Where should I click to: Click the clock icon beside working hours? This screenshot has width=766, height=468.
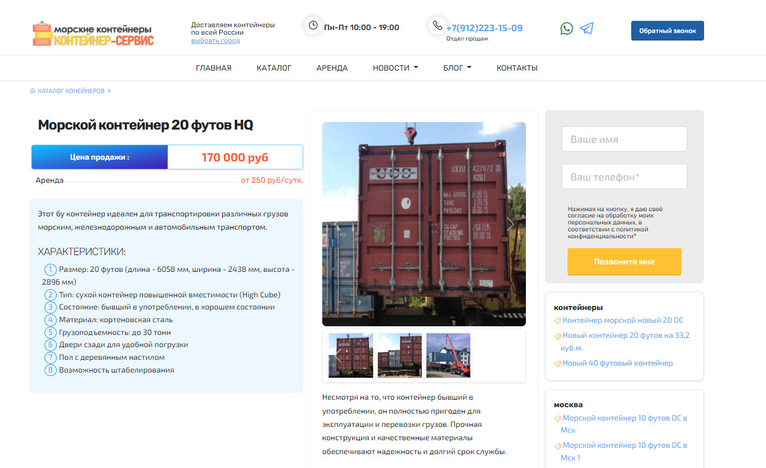(x=313, y=25)
